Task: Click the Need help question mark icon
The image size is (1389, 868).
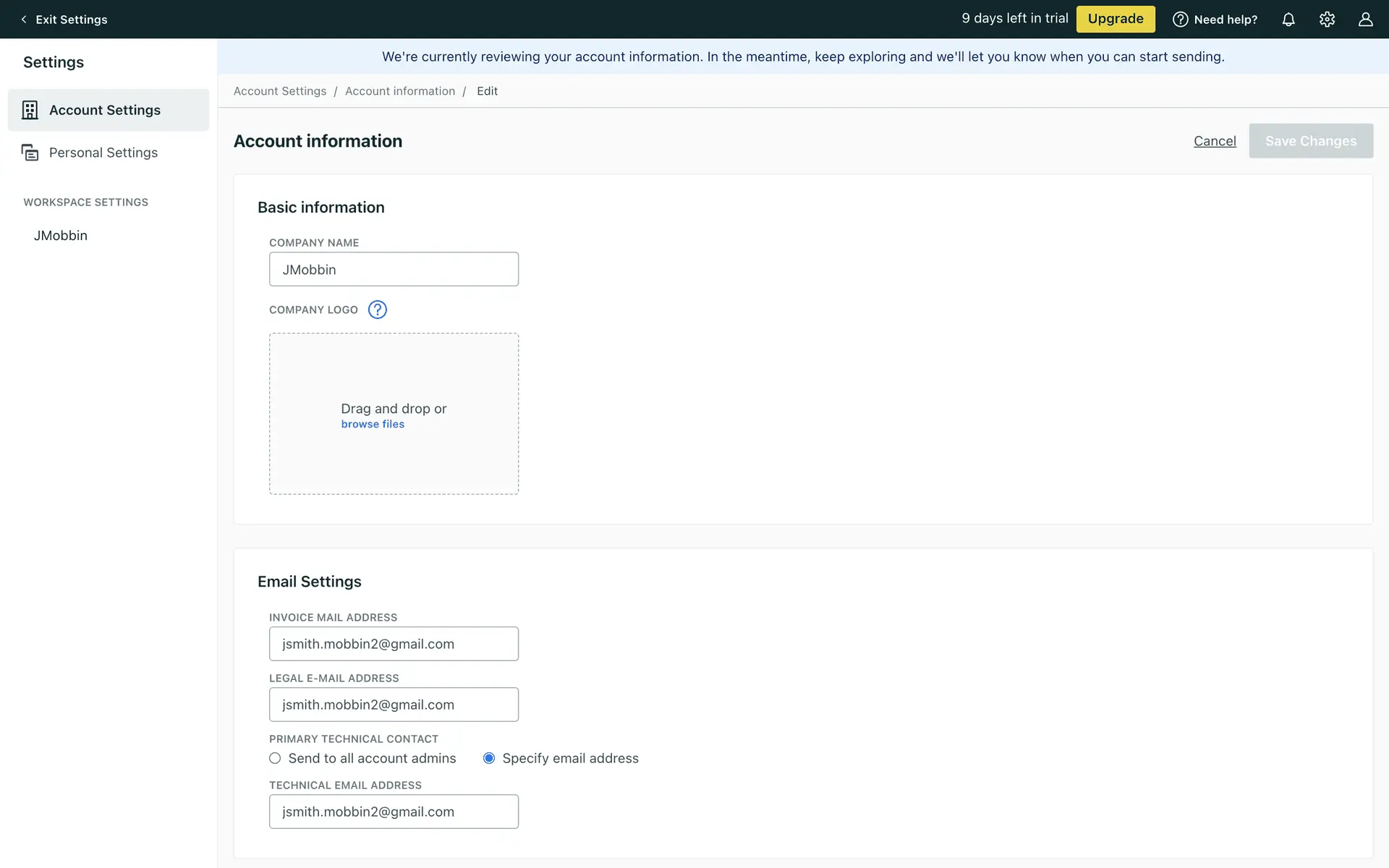Action: [x=1180, y=20]
